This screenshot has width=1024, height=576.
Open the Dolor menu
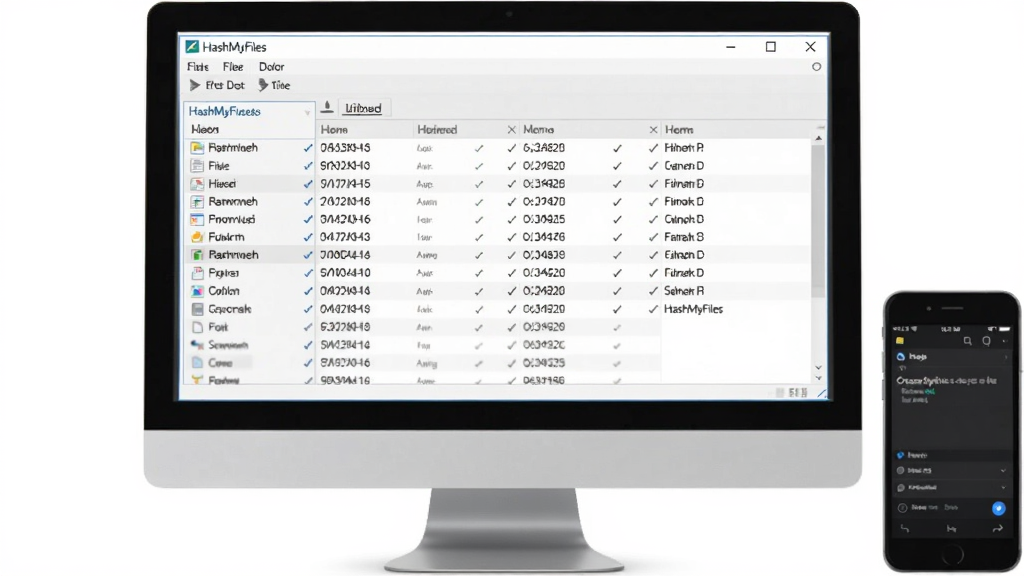[271, 67]
